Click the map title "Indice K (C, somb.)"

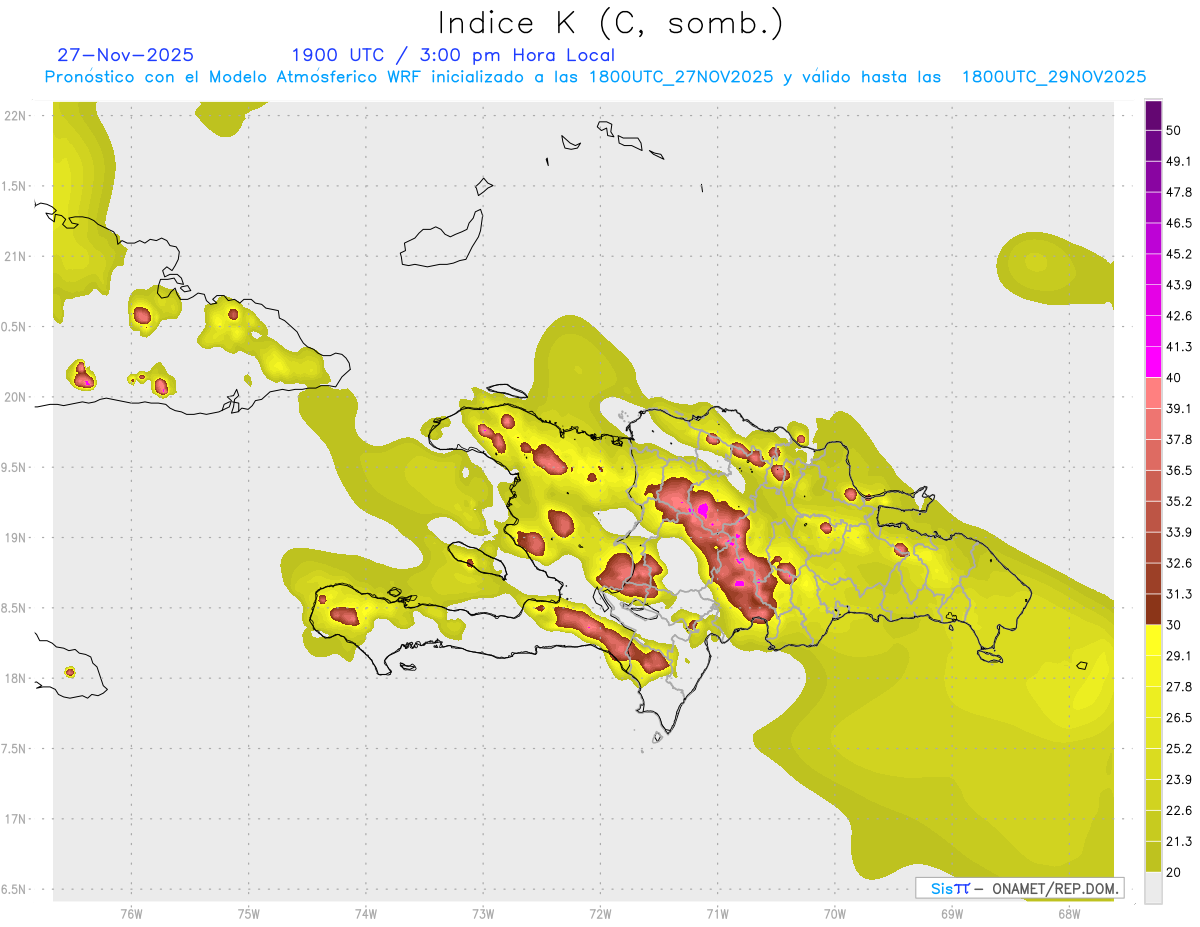(612, 23)
